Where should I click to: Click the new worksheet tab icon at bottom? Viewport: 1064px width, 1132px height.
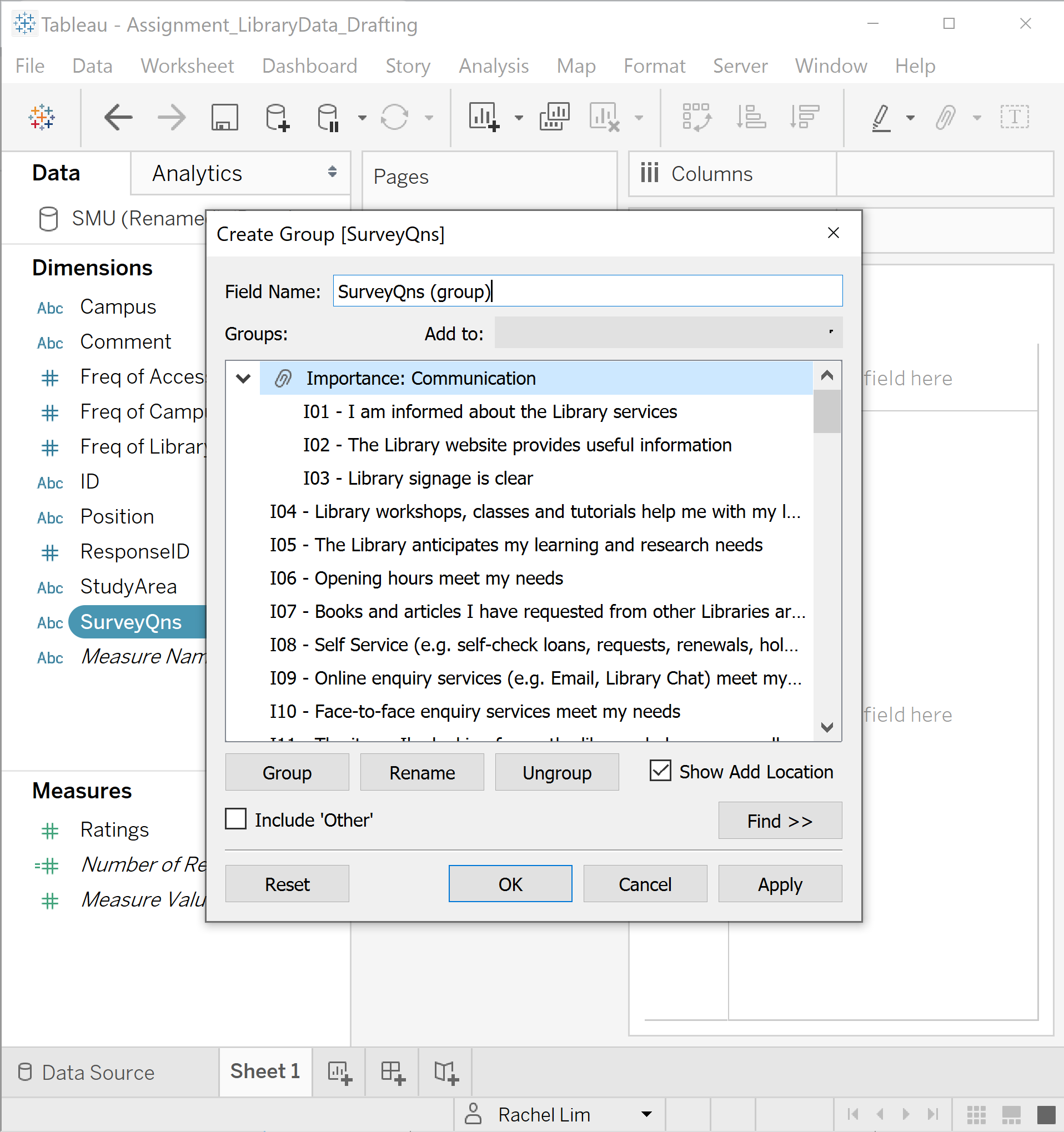(x=339, y=1073)
